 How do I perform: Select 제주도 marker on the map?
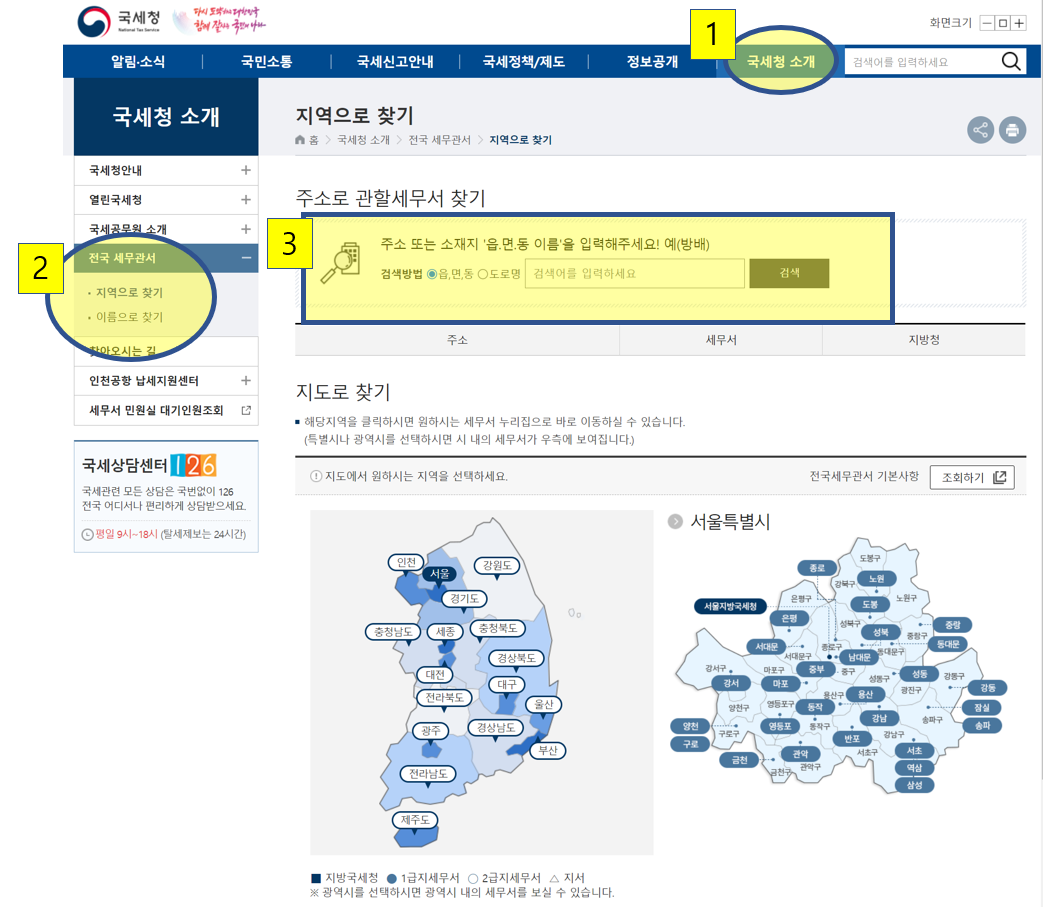415,820
